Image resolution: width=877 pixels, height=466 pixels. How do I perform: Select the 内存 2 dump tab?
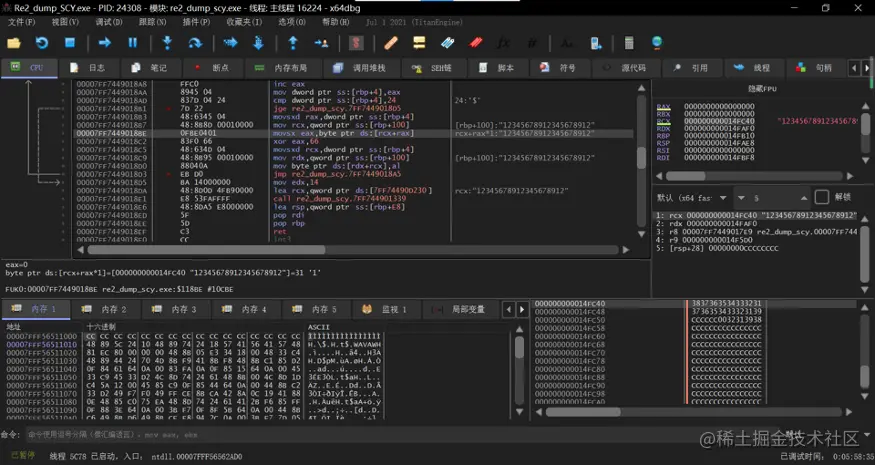[x=104, y=309]
